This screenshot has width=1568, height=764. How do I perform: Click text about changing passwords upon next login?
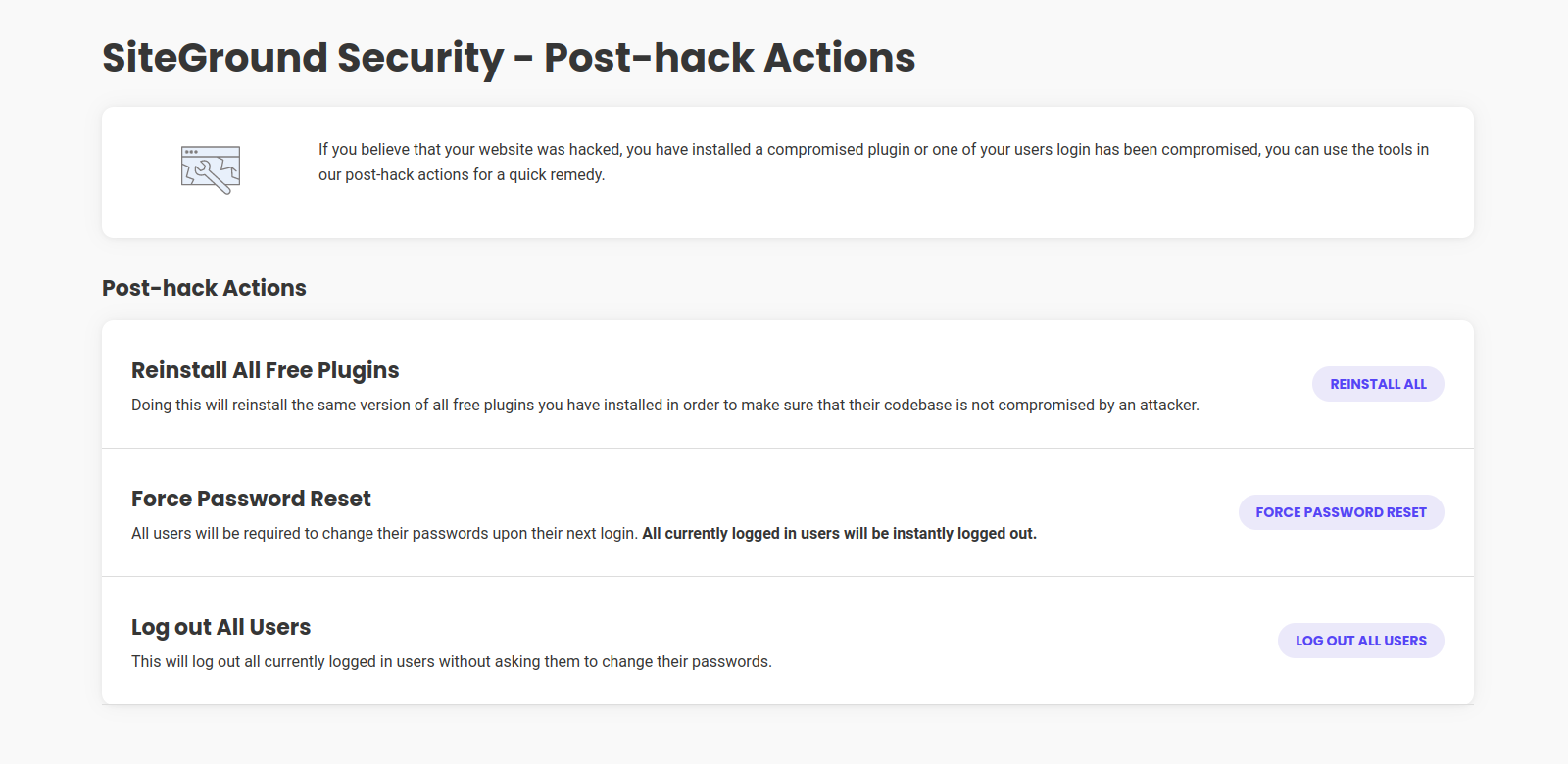384,533
